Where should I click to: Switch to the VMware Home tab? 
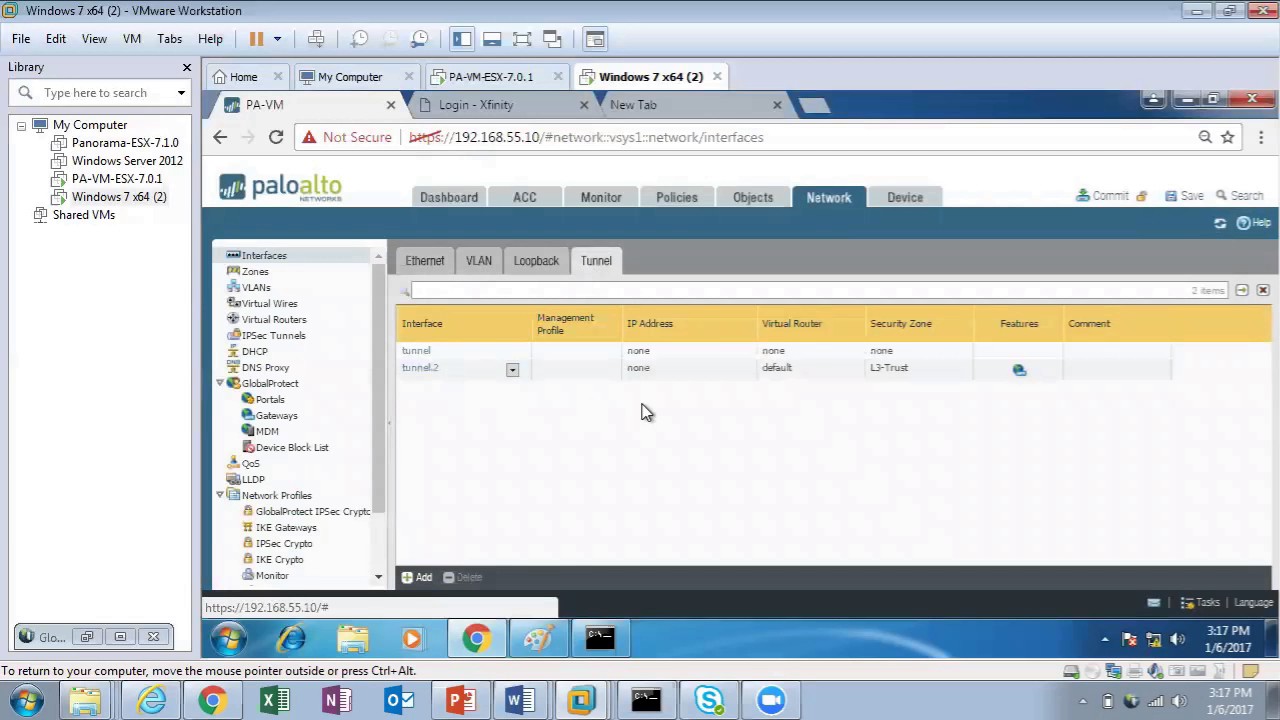click(243, 77)
